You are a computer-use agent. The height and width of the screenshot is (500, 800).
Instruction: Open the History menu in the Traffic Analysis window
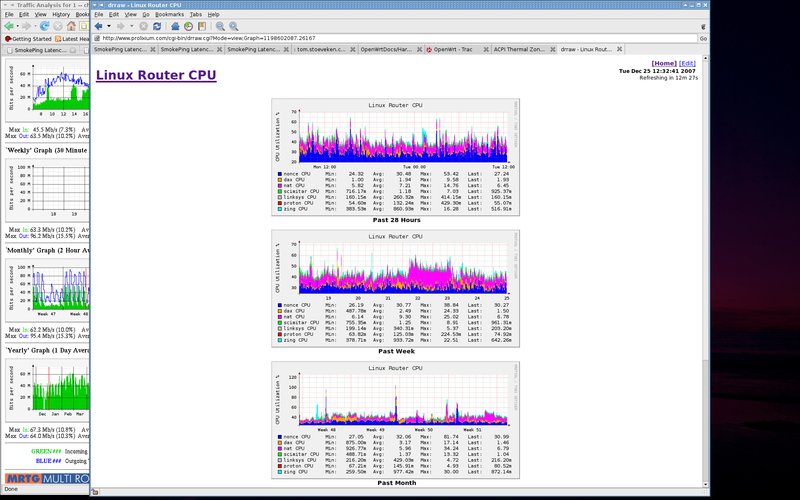tap(61, 14)
